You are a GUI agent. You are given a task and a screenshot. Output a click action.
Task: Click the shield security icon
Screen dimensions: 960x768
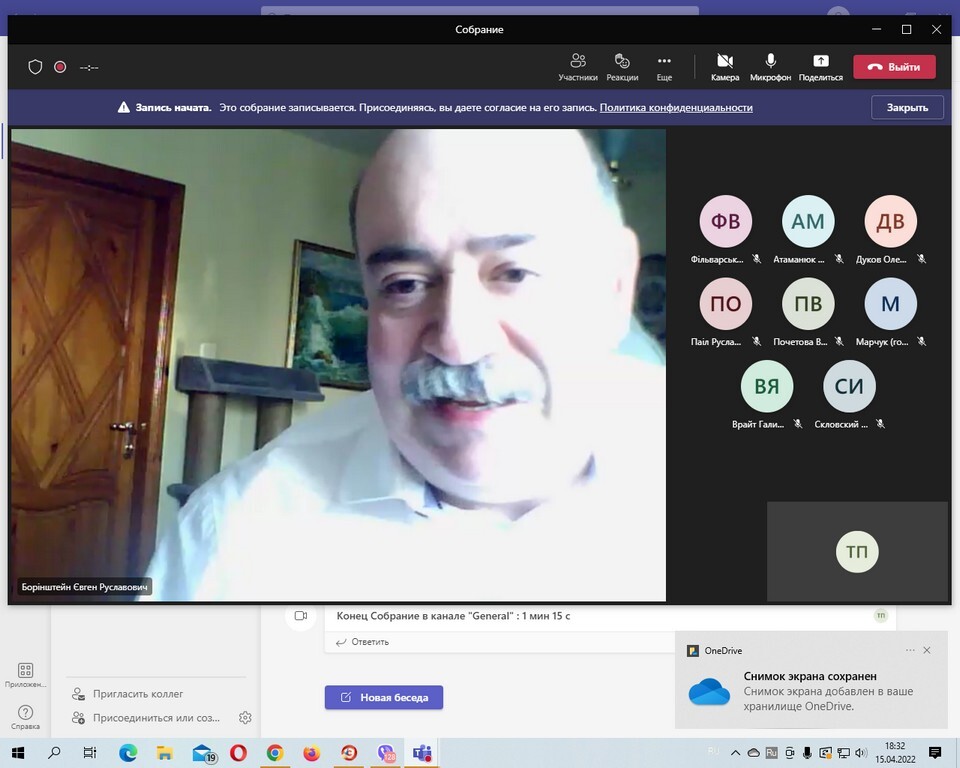[35, 67]
